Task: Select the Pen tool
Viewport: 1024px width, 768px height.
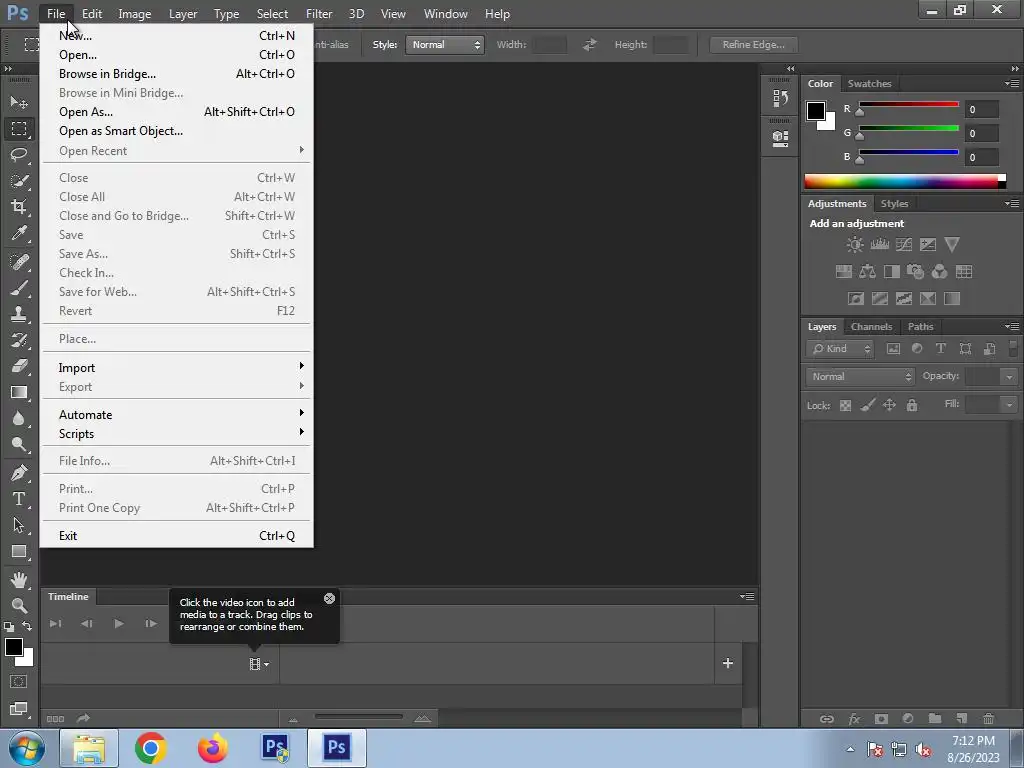Action: pyautogui.click(x=19, y=473)
